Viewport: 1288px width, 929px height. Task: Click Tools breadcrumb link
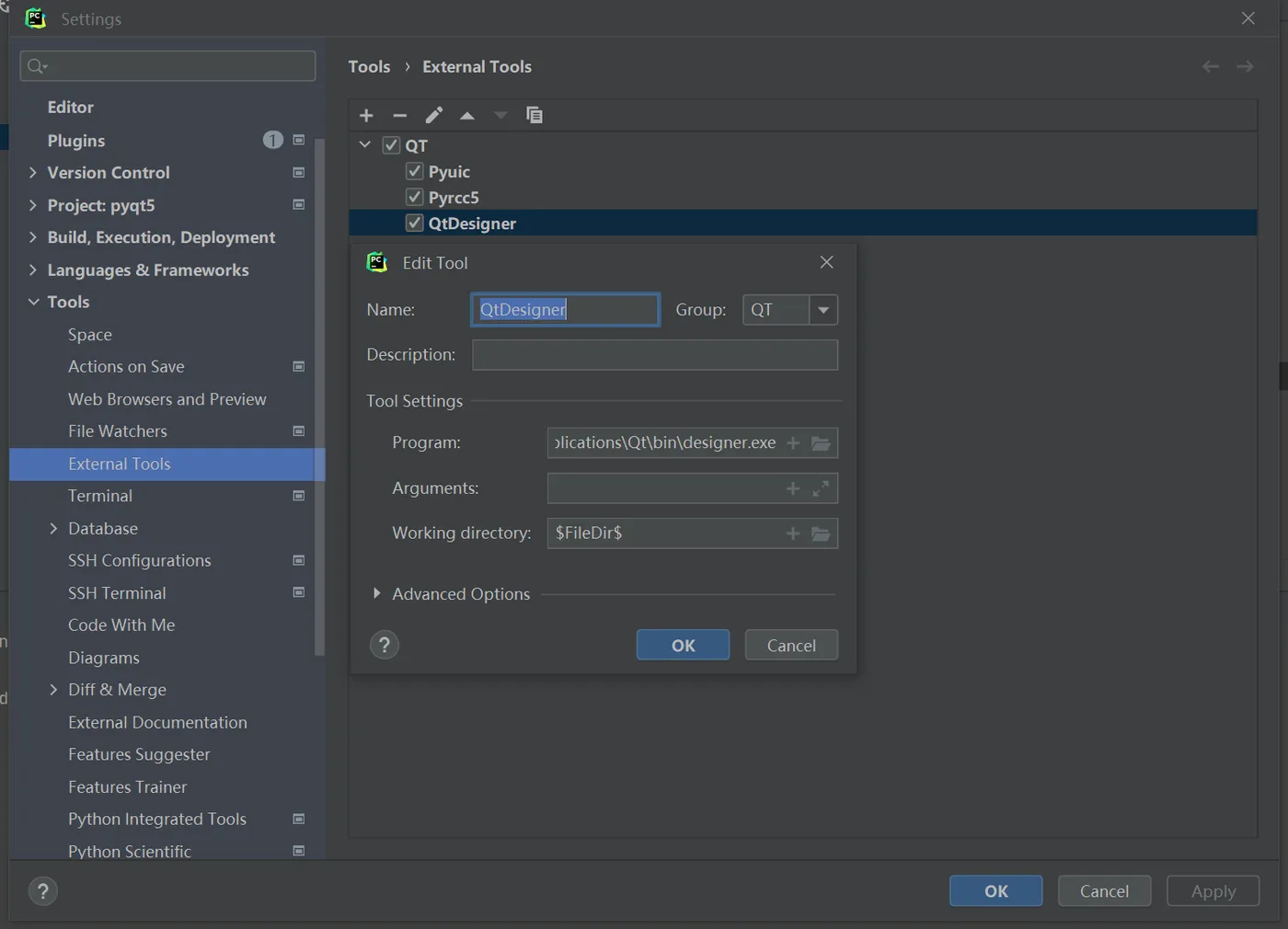(x=369, y=66)
